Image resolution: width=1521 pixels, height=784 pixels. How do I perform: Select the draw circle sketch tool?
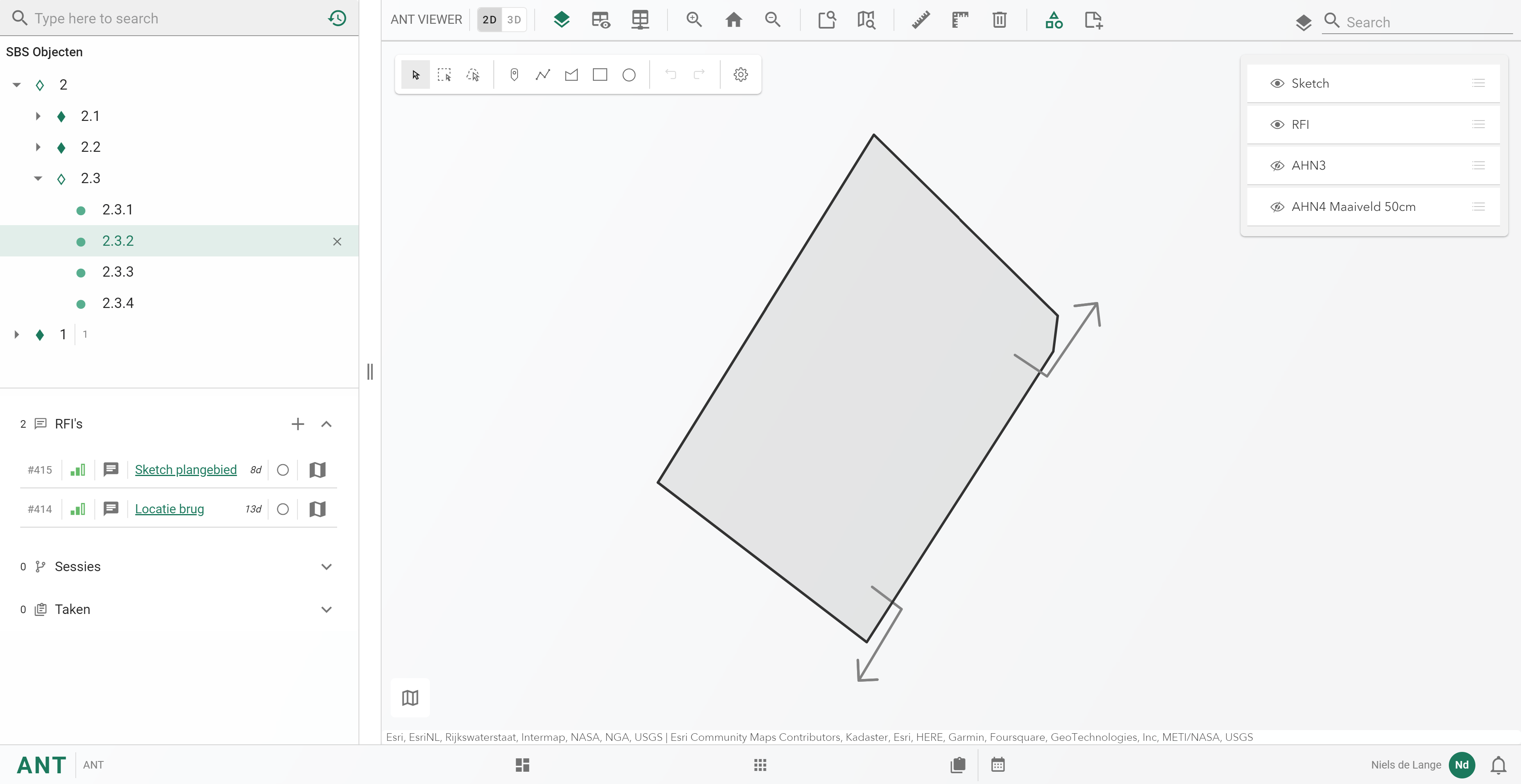point(629,75)
